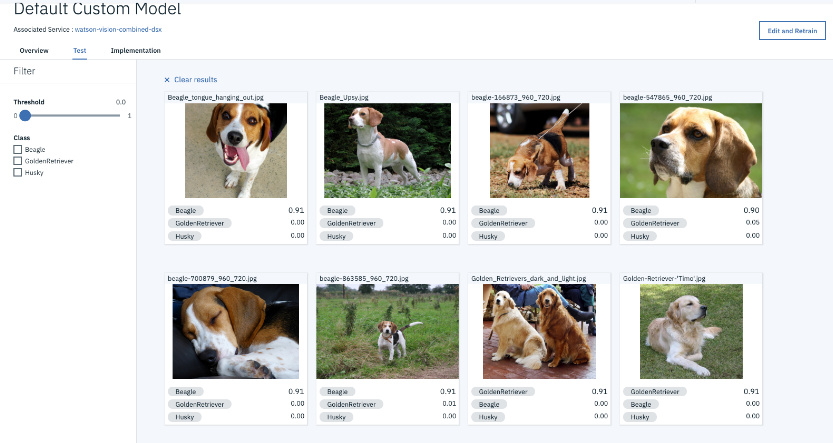
Task: Click the X icon beside Clear results
Action: click(x=167, y=80)
